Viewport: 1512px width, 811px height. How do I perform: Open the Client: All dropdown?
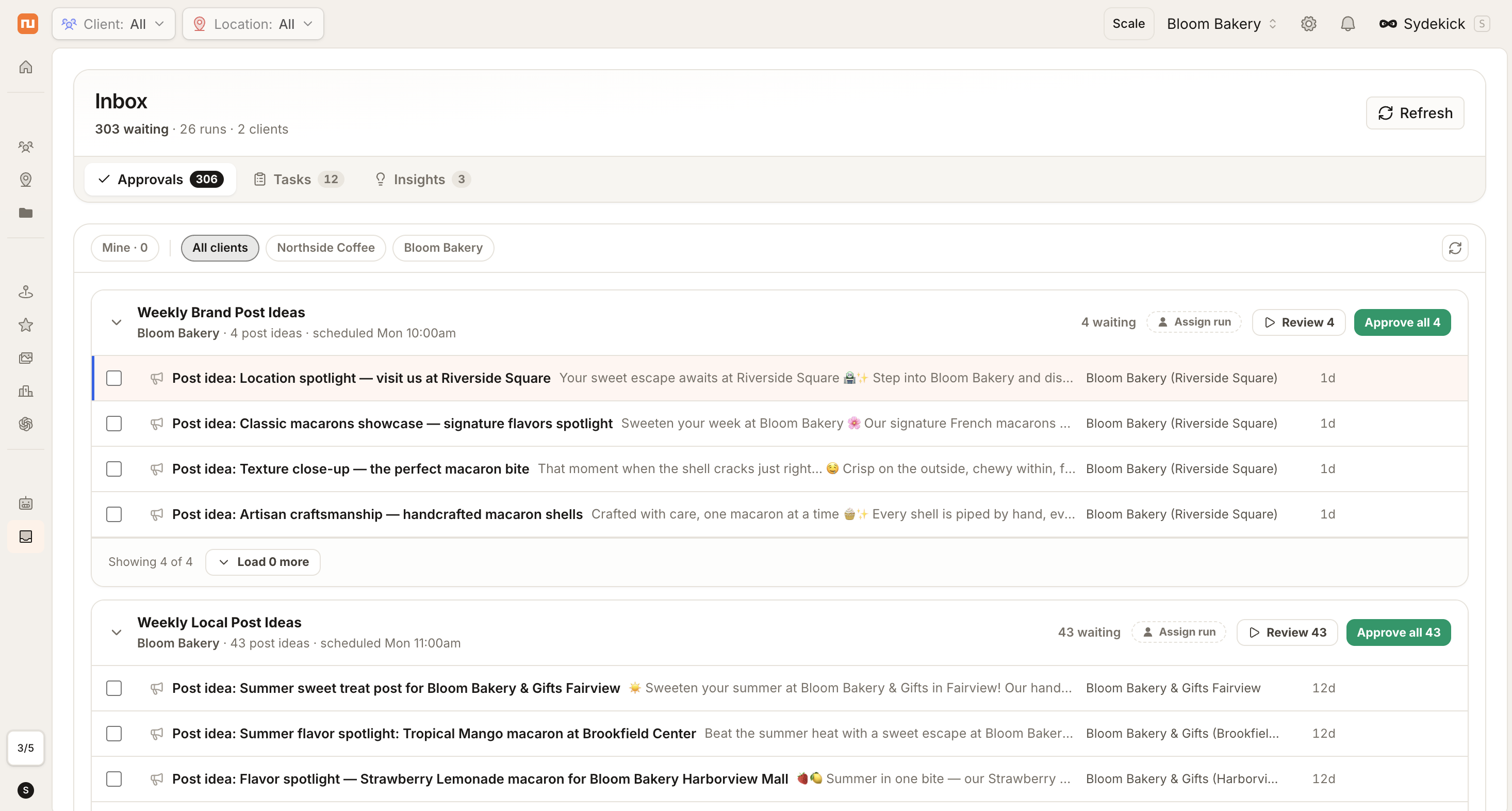pos(114,24)
